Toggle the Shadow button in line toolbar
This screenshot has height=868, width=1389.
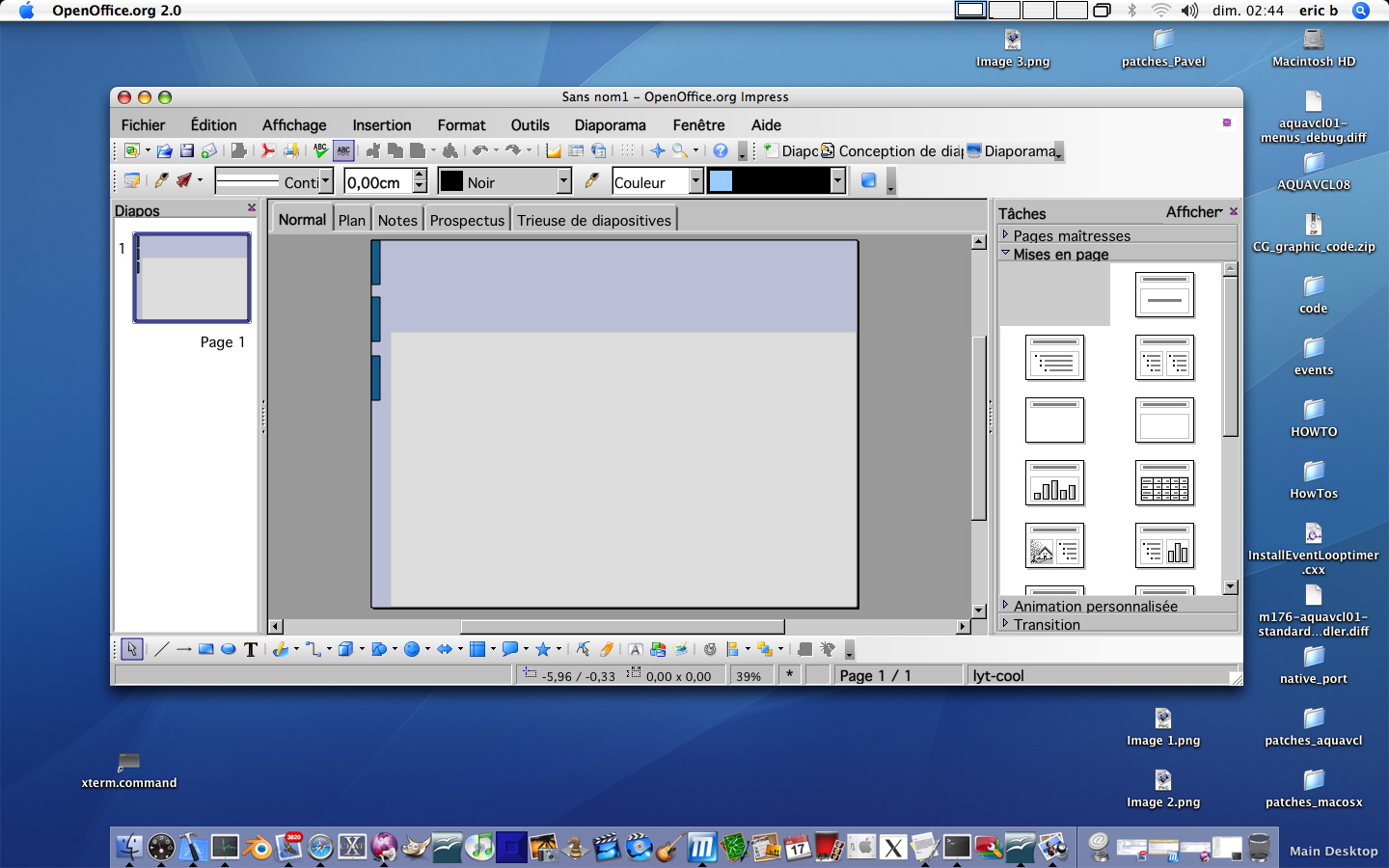868,180
